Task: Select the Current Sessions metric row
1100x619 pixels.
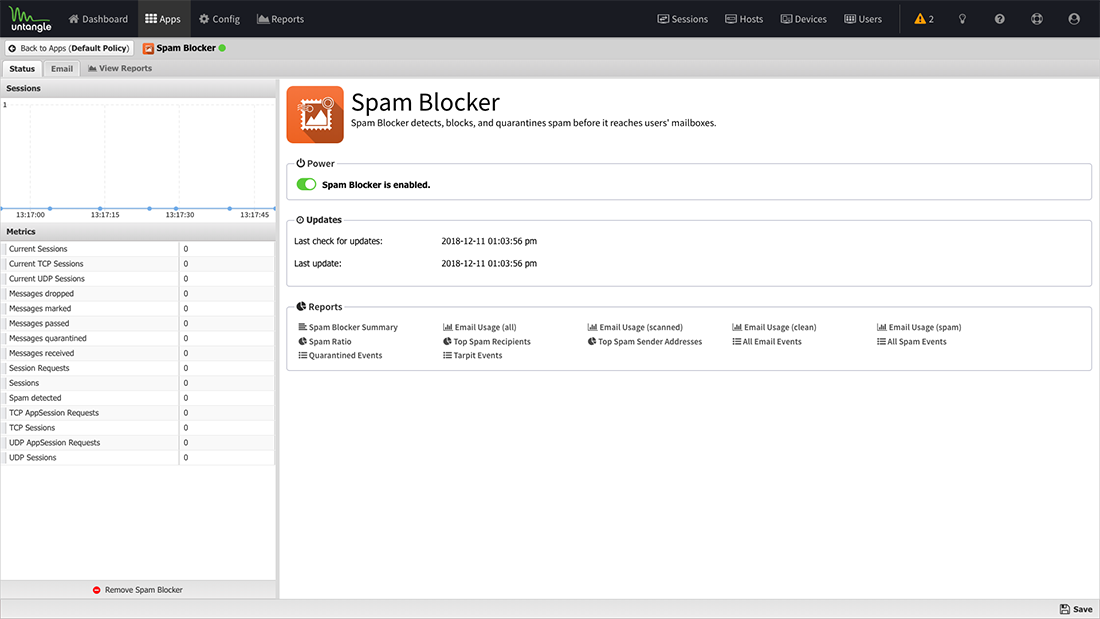Action: (x=138, y=249)
